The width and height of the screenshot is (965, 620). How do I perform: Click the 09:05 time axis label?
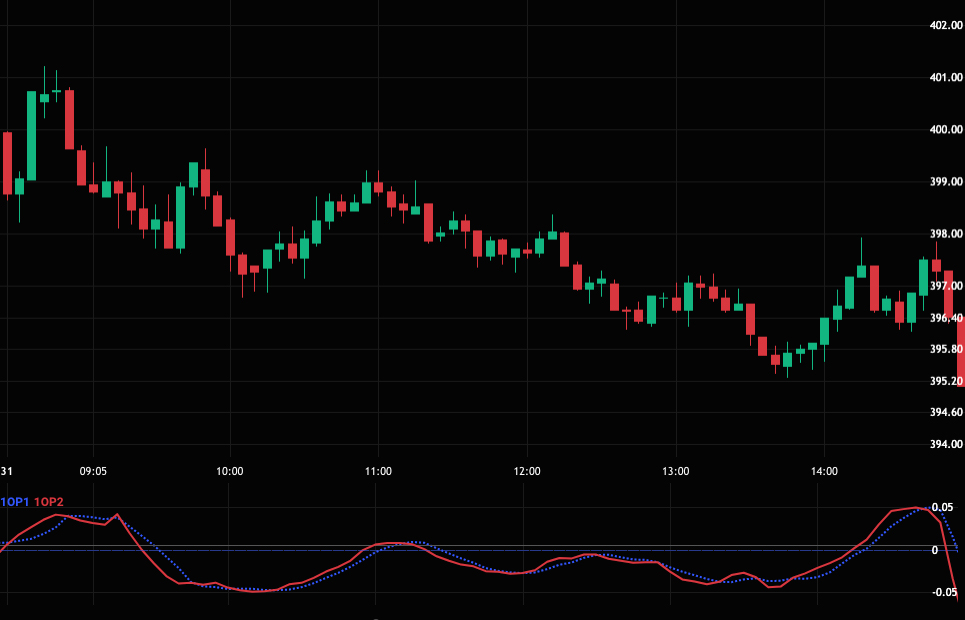tap(93, 471)
